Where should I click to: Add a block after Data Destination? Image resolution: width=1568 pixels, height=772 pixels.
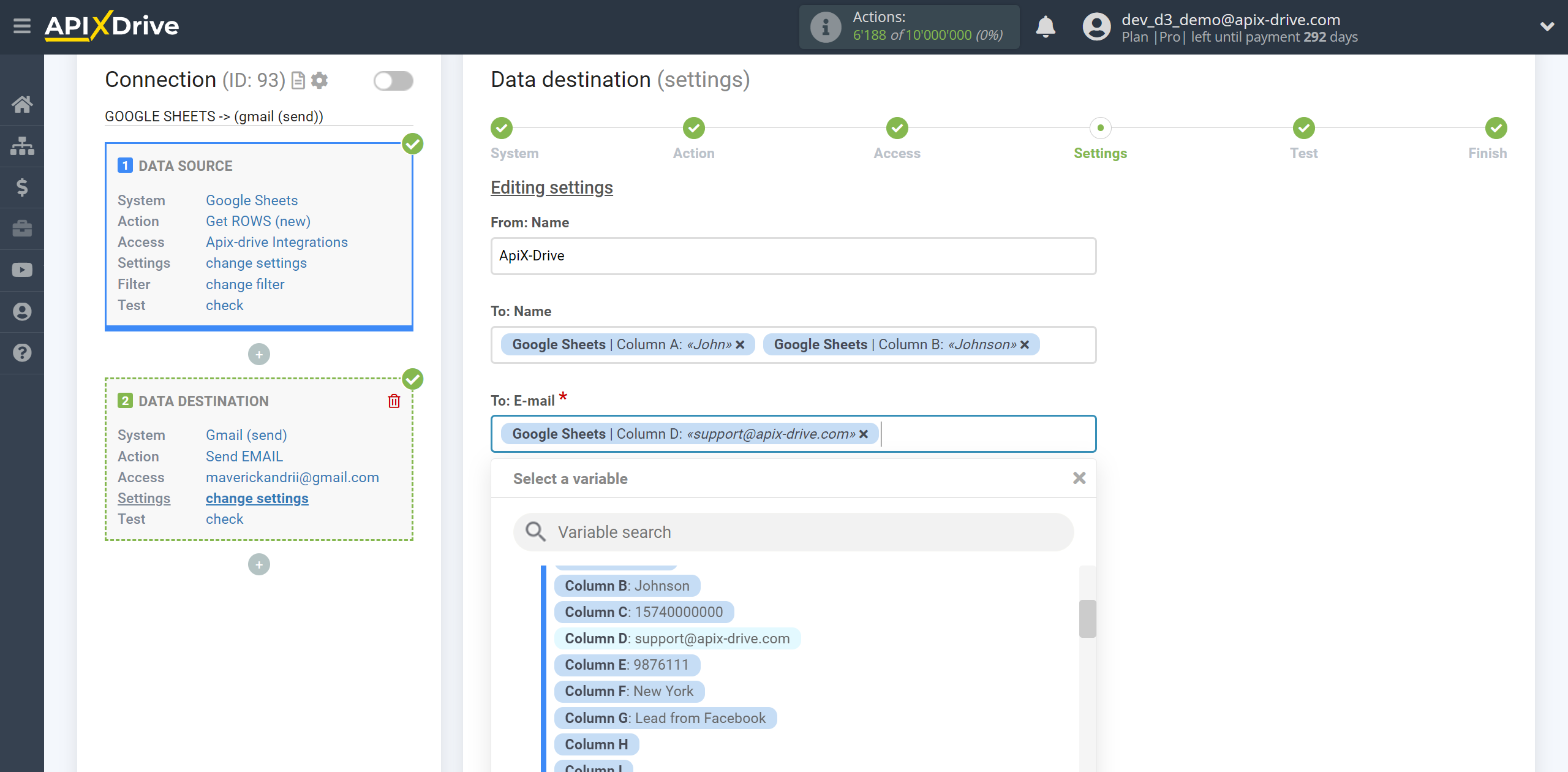(259, 564)
